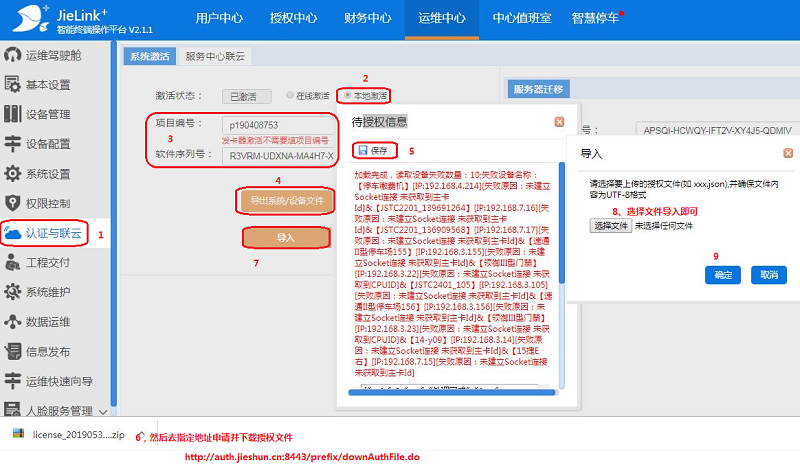Click the JieLink bird logo

tap(30, 18)
